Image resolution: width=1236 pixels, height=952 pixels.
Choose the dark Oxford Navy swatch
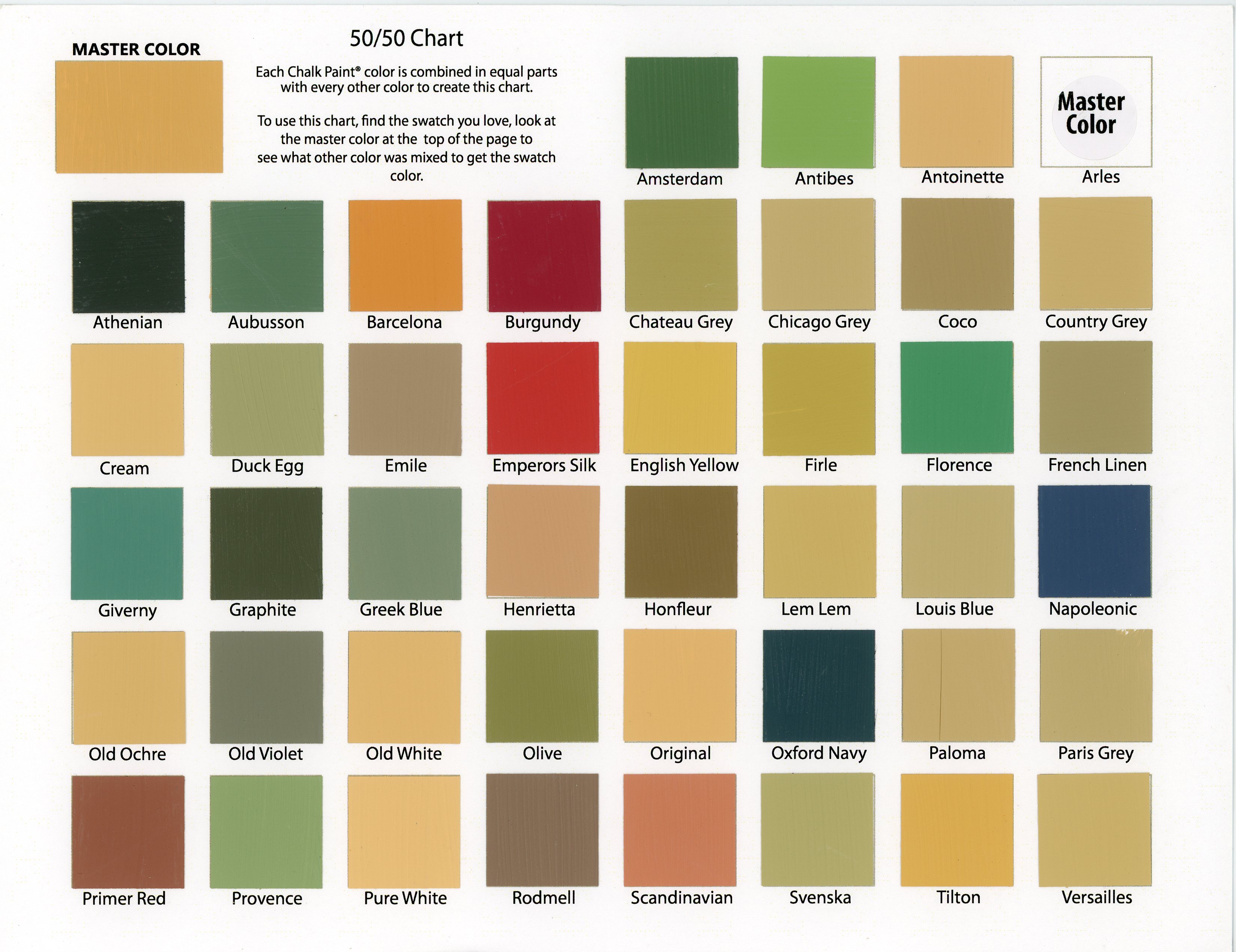[819, 686]
